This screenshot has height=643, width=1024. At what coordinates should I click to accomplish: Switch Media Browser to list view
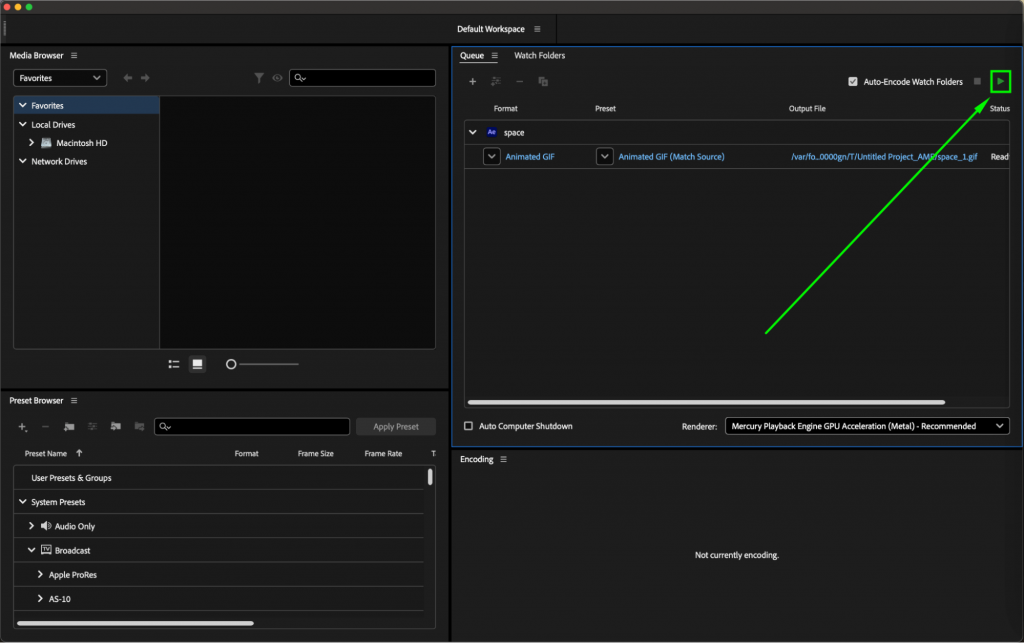(173, 364)
